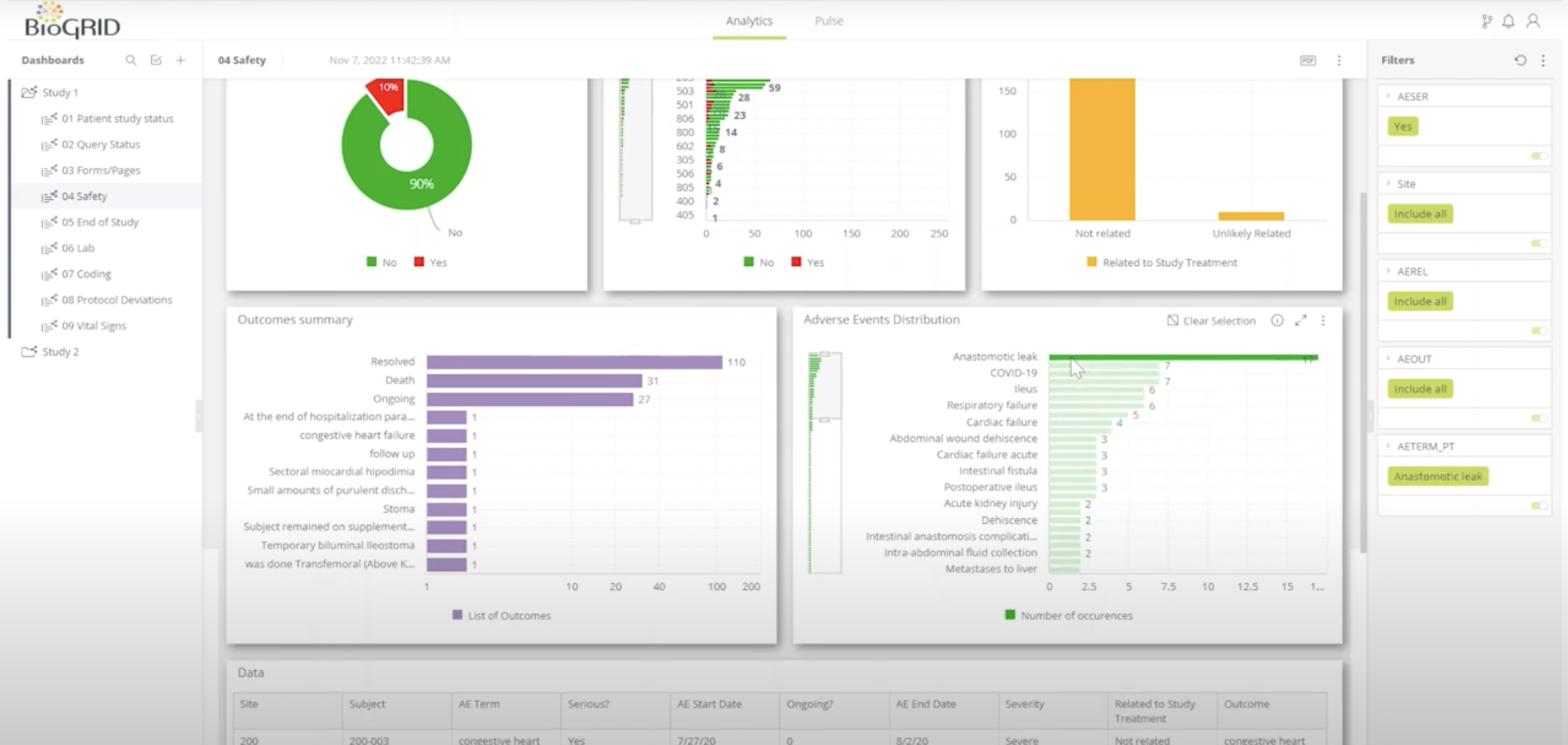Click the search dashboards magnifier icon
1568x745 pixels.
[x=130, y=60]
